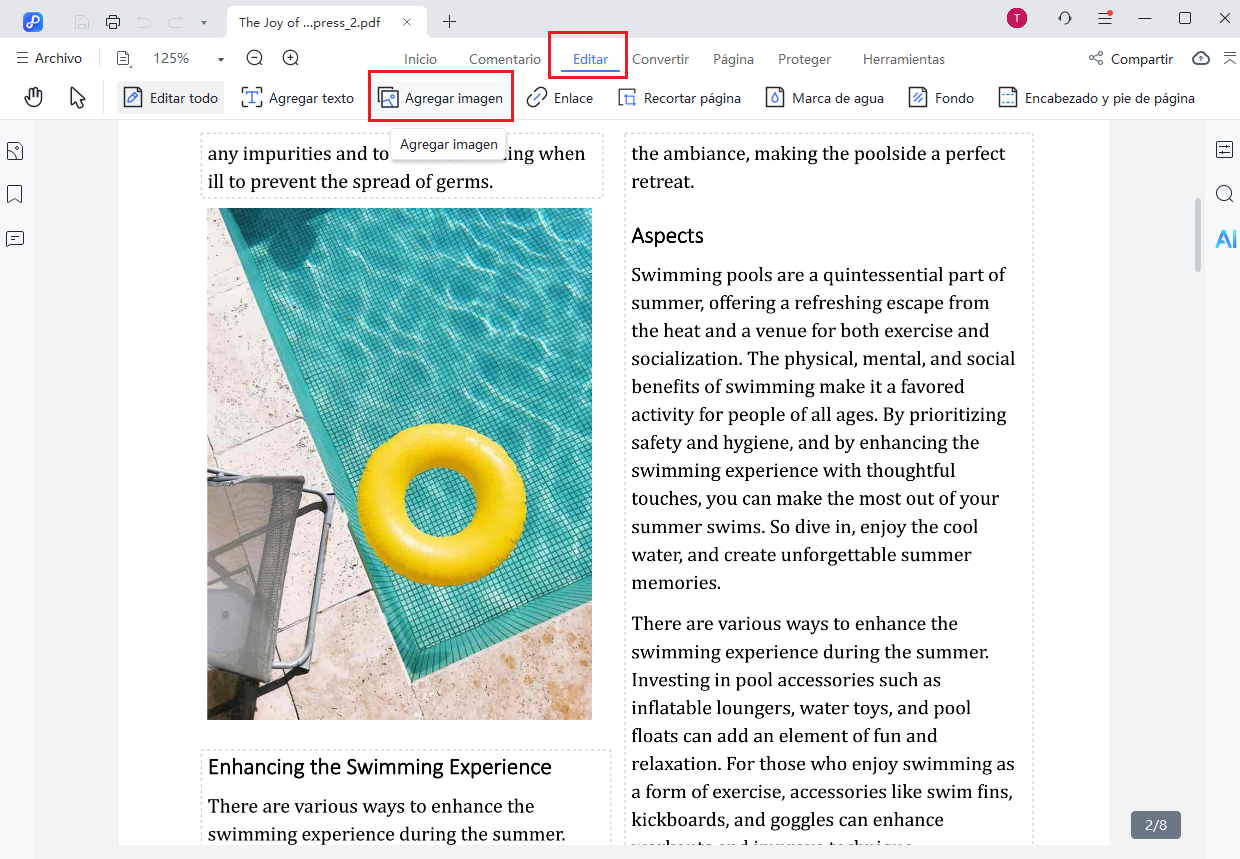This screenshot has width=1240, height=859.
Task: Select the Hand pan tool
Action: pos(34,98)
